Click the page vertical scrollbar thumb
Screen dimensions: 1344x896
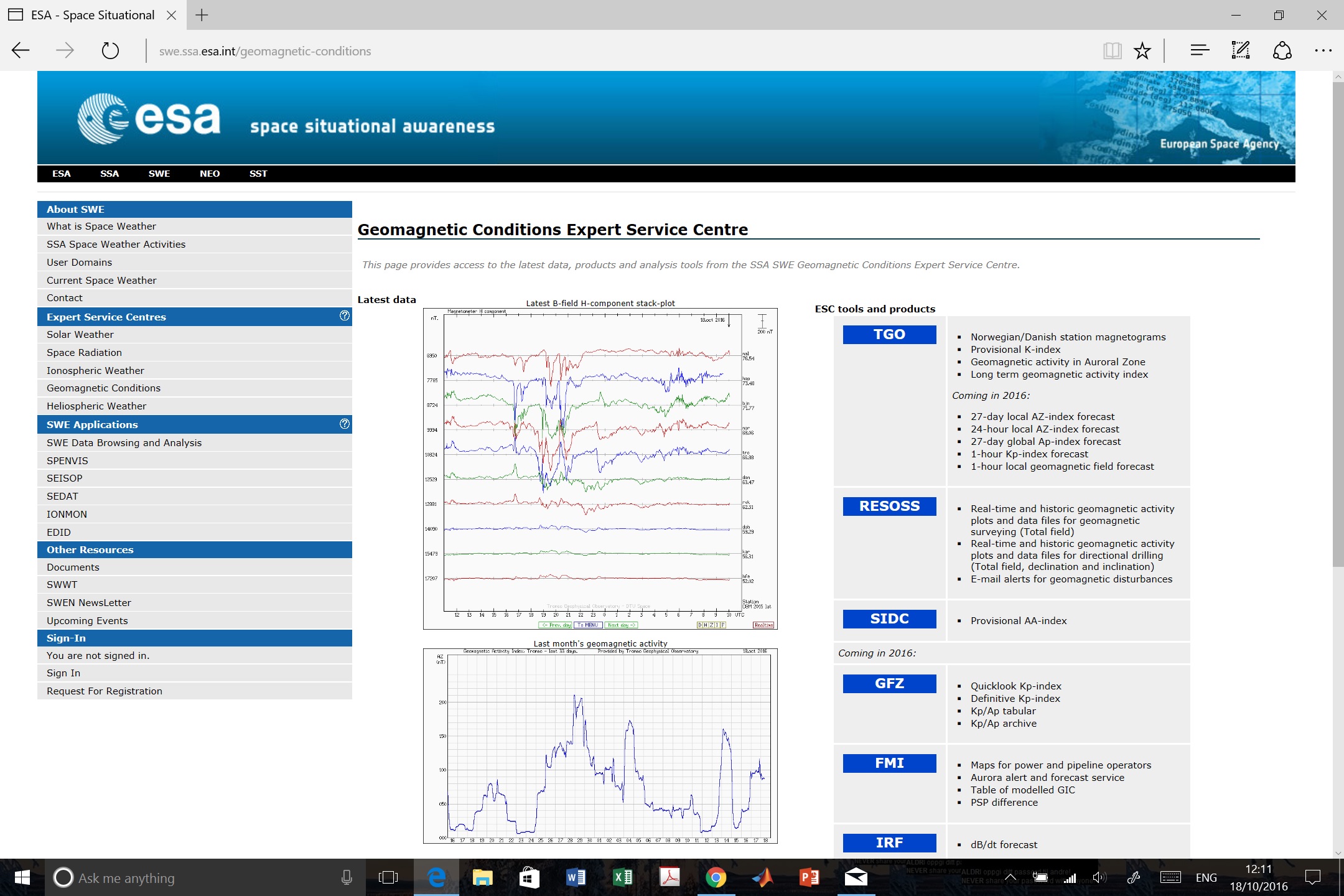[1338, 324]
